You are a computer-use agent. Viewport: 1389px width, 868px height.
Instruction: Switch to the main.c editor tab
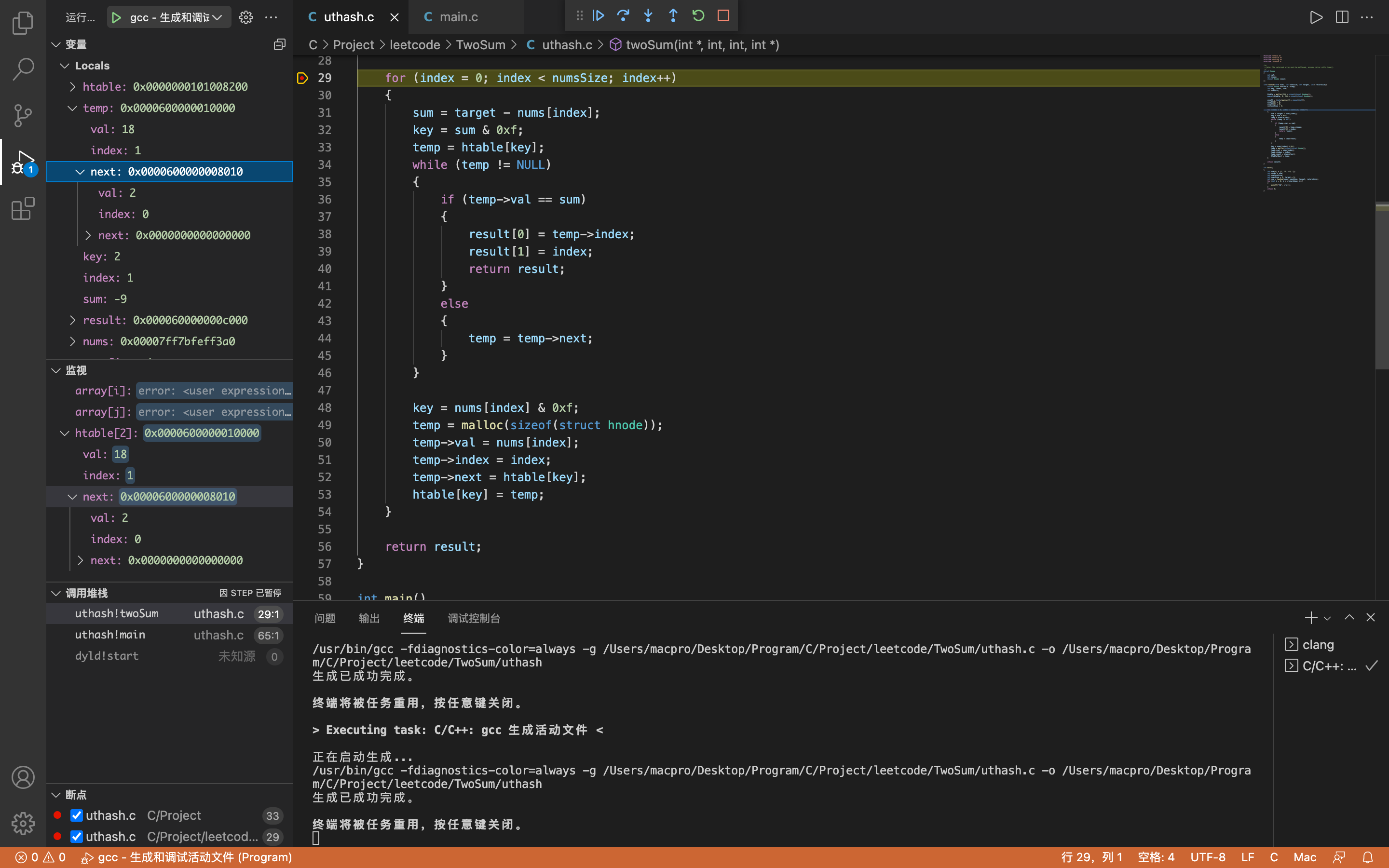pos(458,17)
